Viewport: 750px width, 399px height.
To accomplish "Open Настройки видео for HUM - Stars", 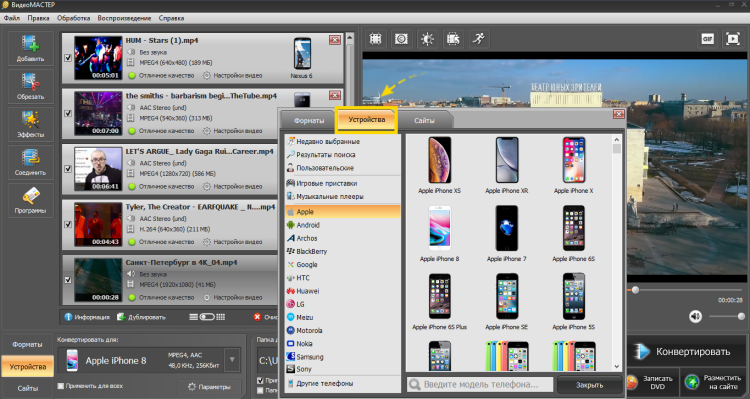I will click(233, 76).
